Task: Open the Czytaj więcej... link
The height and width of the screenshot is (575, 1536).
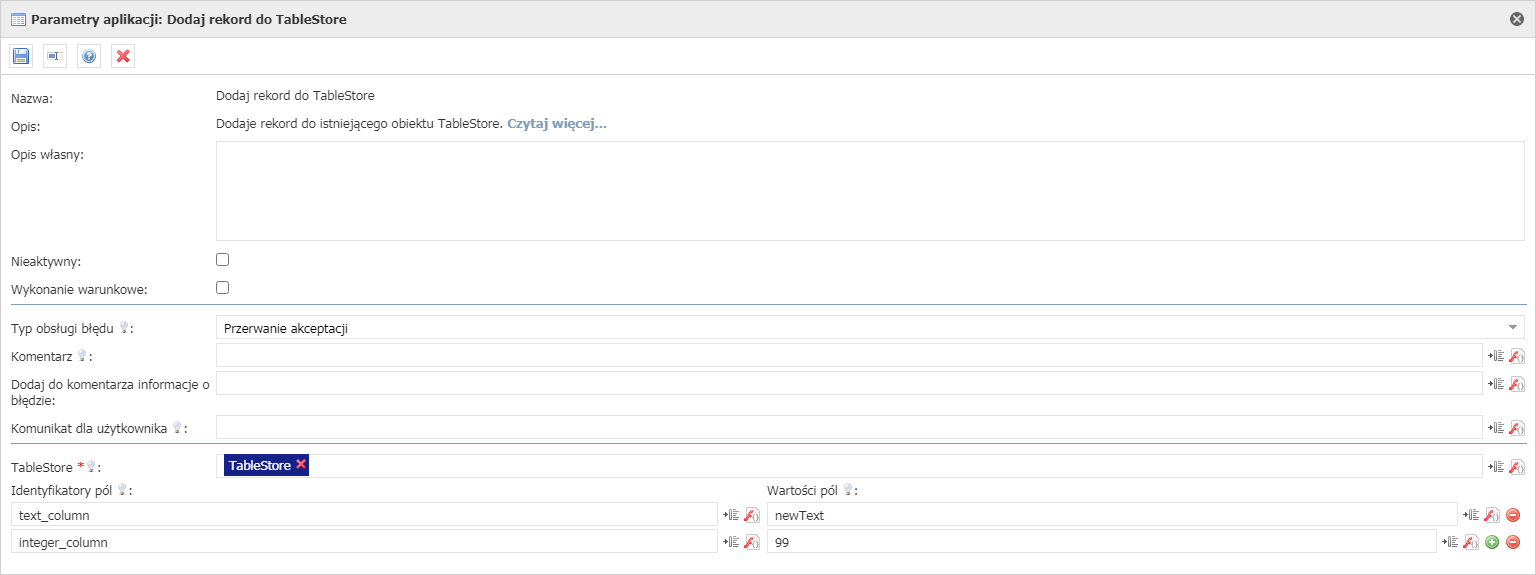Action: click(557, 125)
